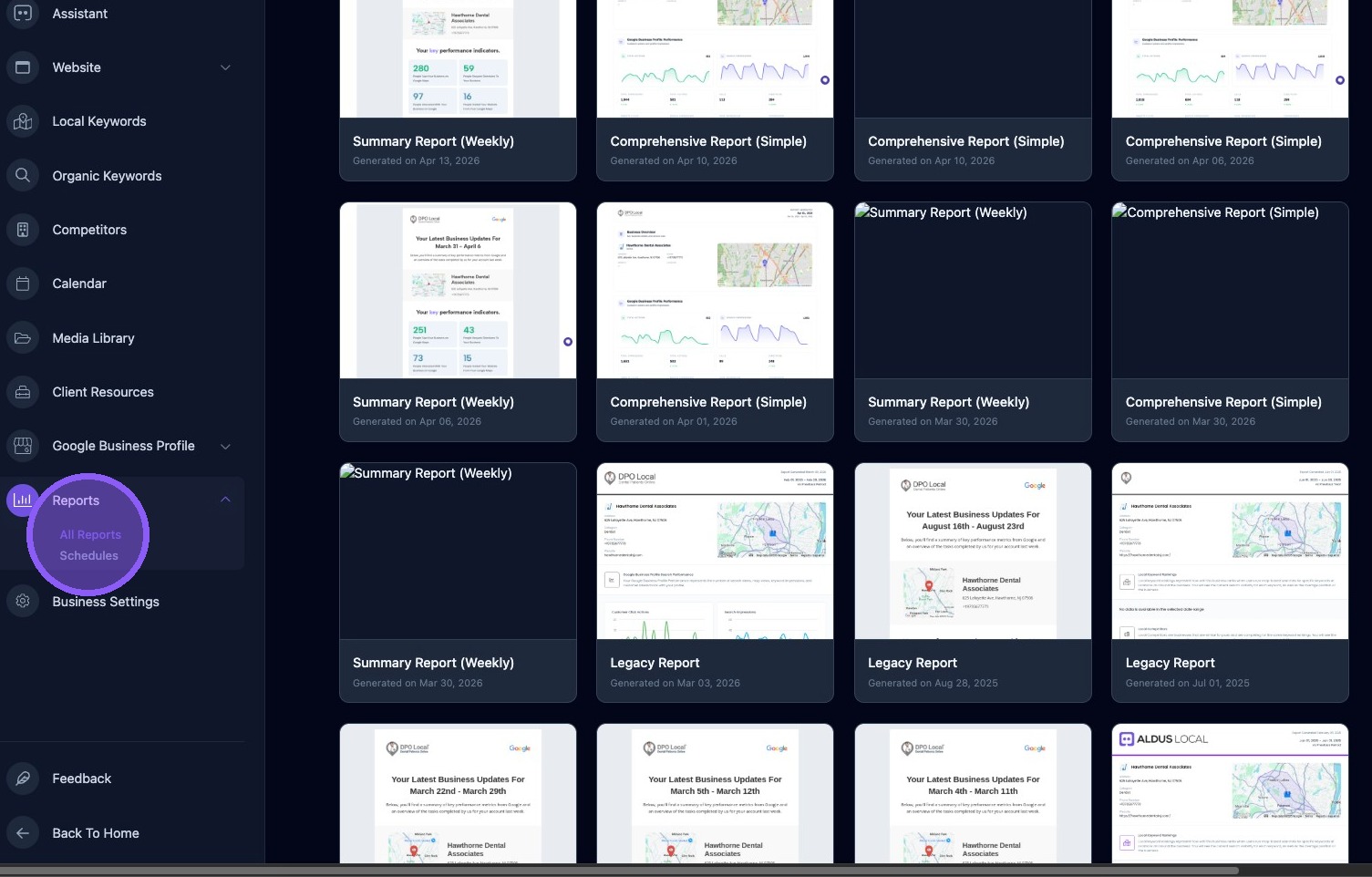Click the Website browser icon

23,67
